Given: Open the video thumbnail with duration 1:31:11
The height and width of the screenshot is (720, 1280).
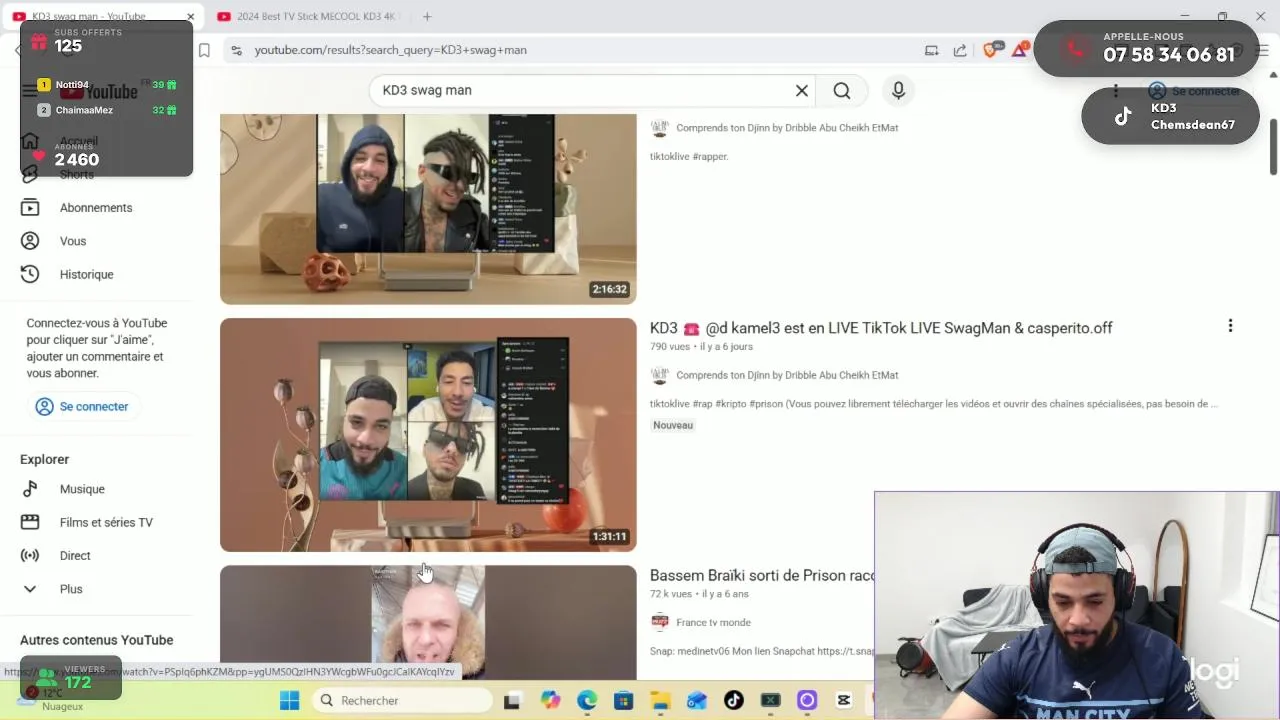Looking at the screenshot, I should tap(428, 435).
